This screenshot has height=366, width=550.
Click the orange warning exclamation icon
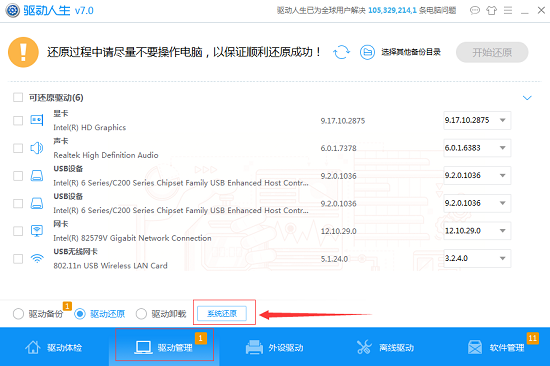pos(23,52)
